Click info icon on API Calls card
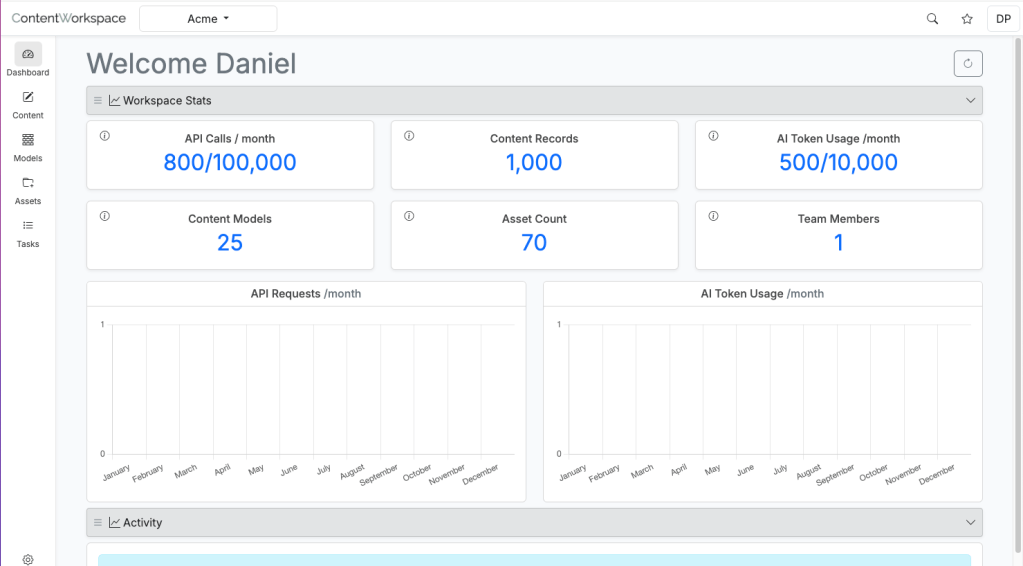The image size is (1023, 566). click(x=105, y=136)
